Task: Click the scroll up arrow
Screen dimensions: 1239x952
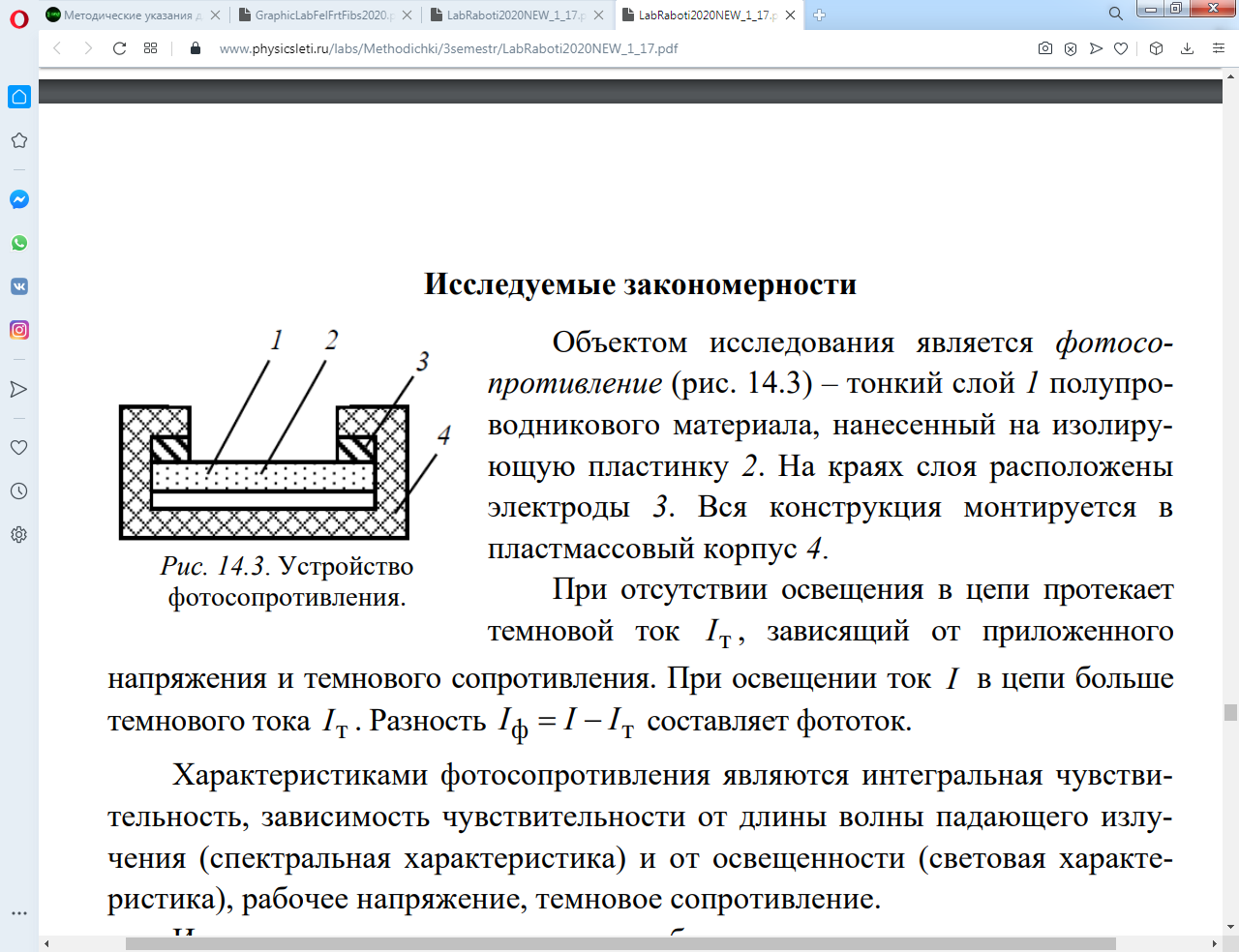Action: 1230,74
